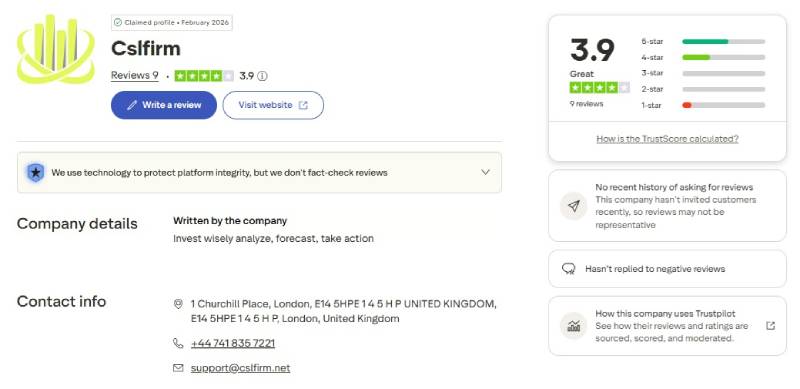800x389 pixels.
Task: Click the paper plane invitation icon
Action: click(573, 206)
